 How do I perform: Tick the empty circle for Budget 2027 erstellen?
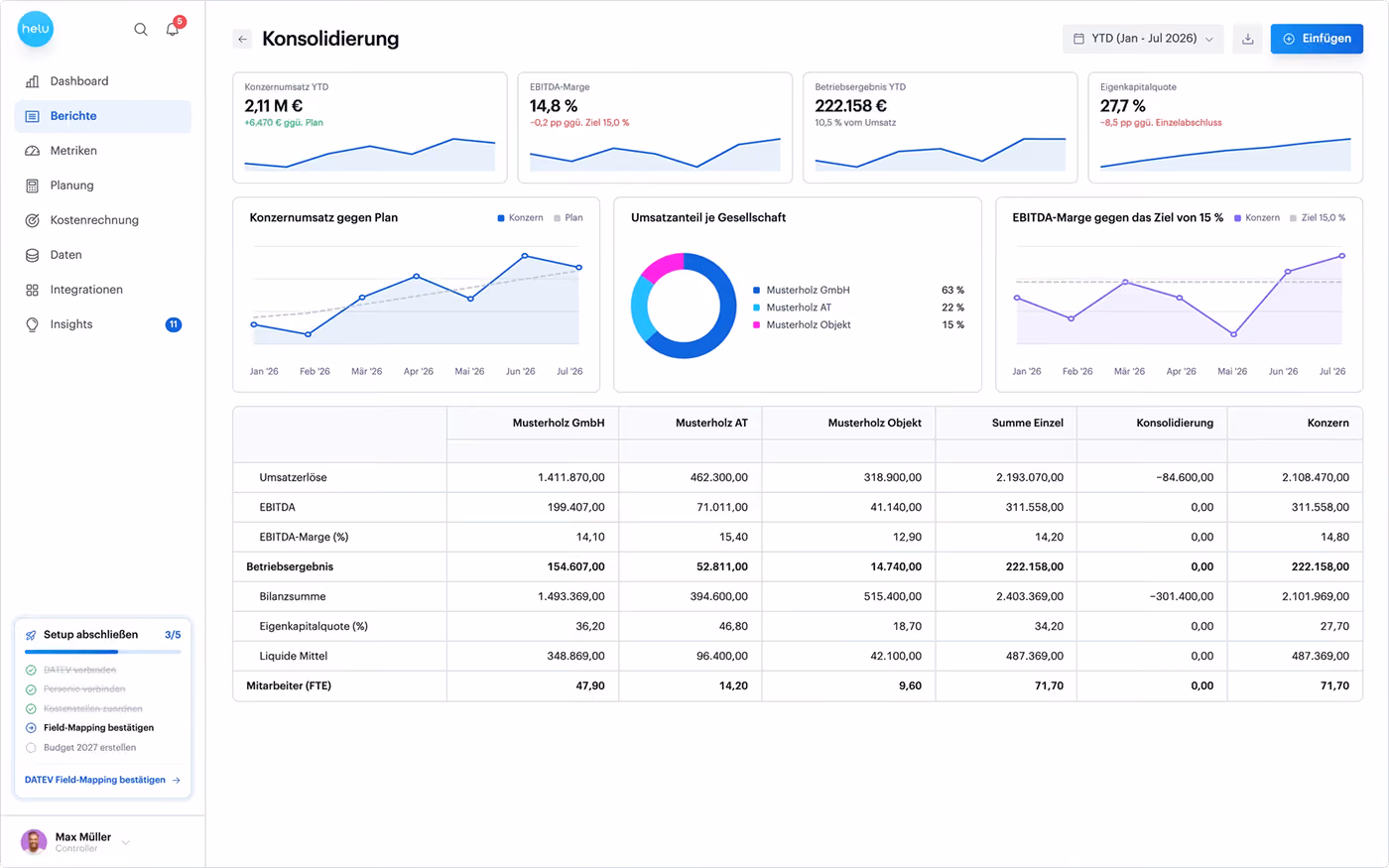click(31, 748)
